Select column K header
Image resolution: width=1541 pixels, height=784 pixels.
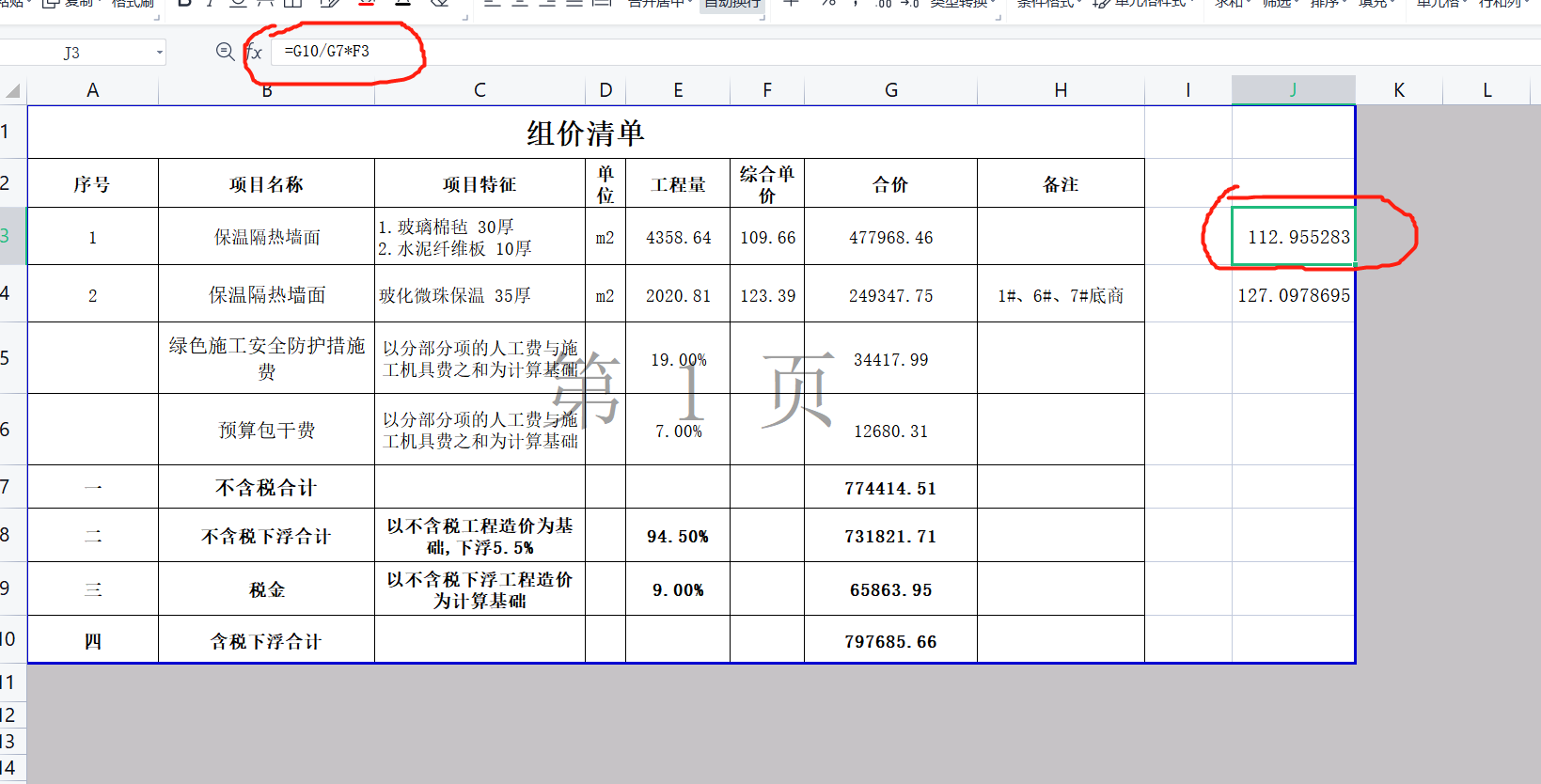coord(1399,90)
